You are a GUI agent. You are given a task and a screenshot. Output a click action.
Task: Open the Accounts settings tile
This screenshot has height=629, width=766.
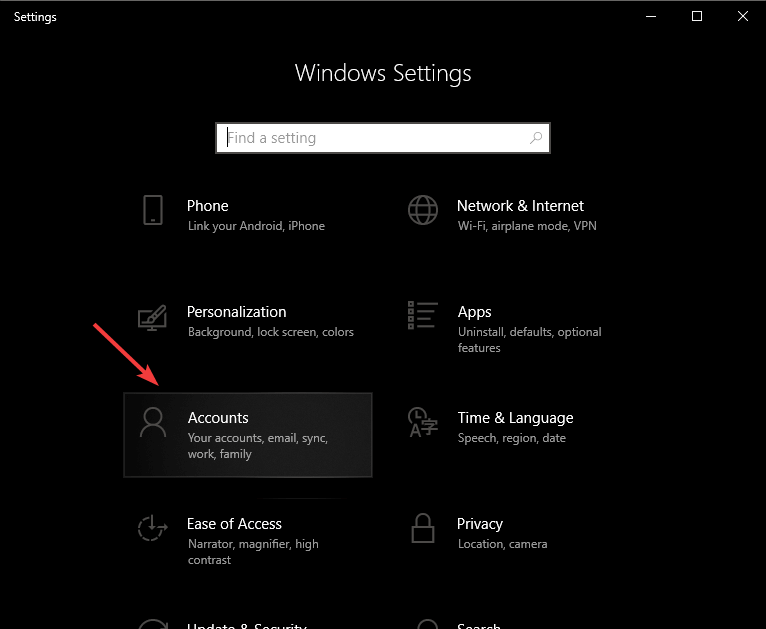pyautogui.click(x=248, y=435)
